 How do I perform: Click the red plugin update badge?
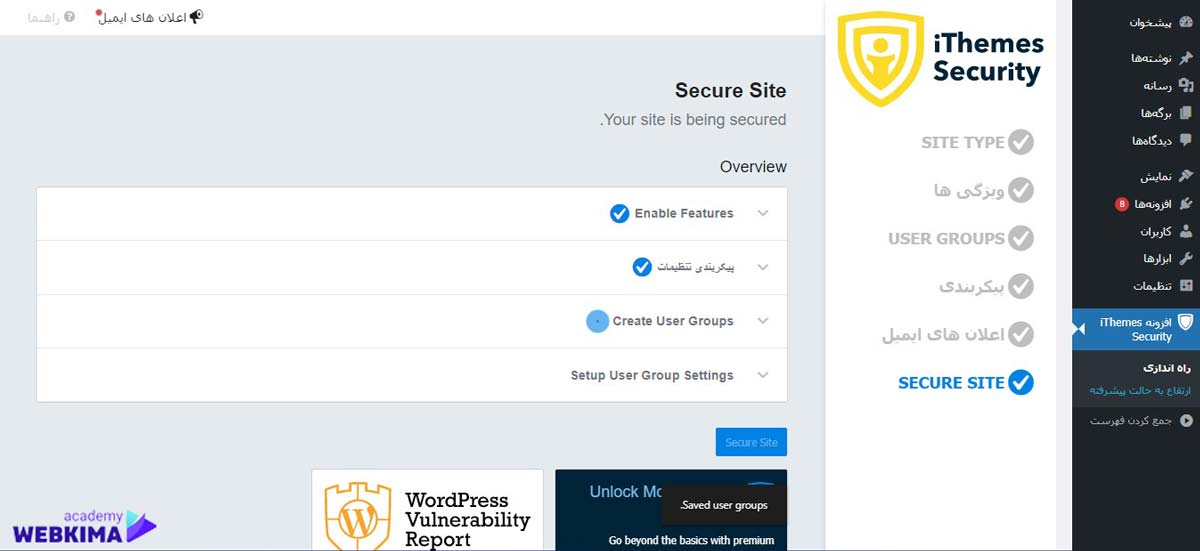[1122, 204]
